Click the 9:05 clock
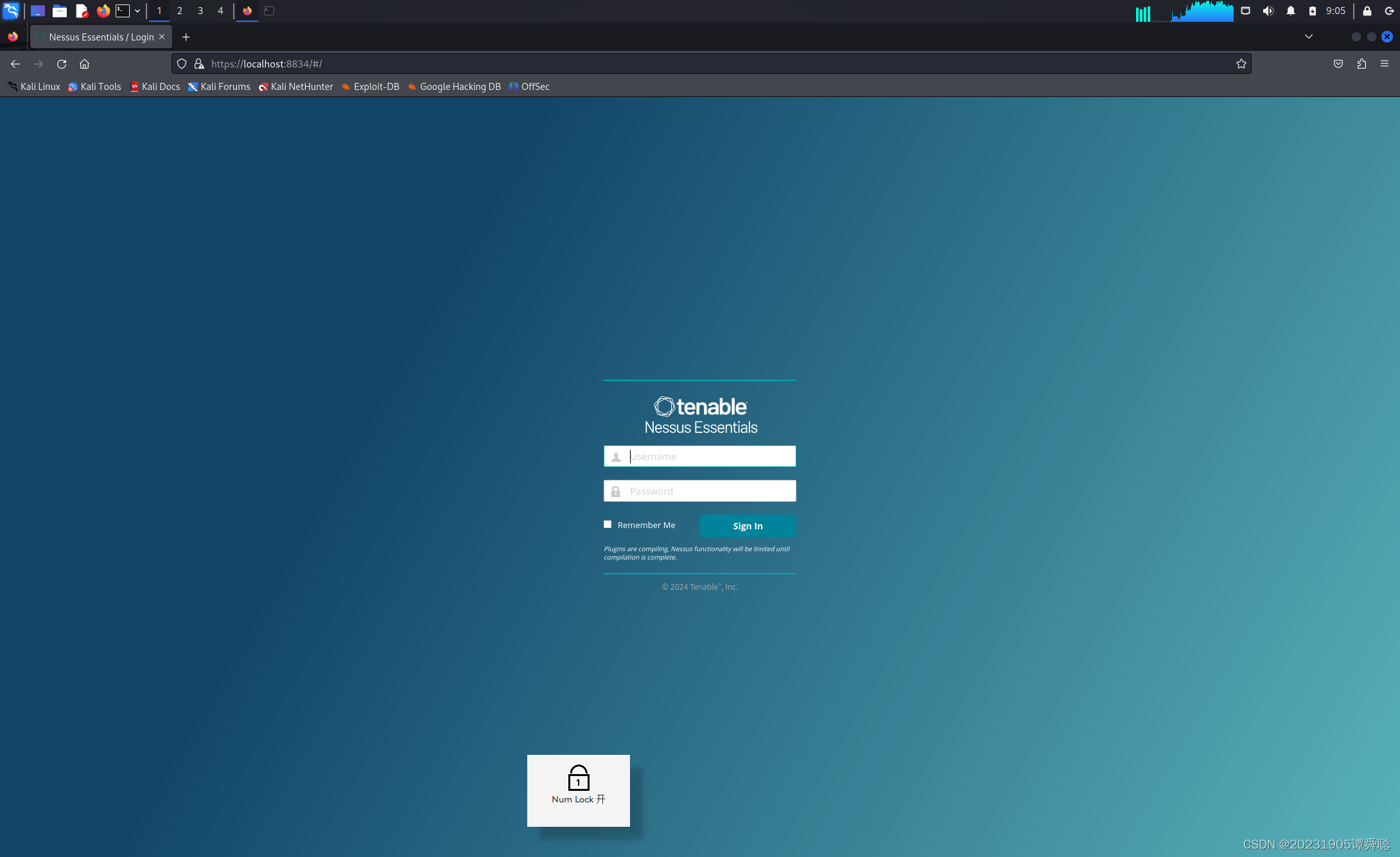The image size is (1400, 857). tap(1336, 11)
